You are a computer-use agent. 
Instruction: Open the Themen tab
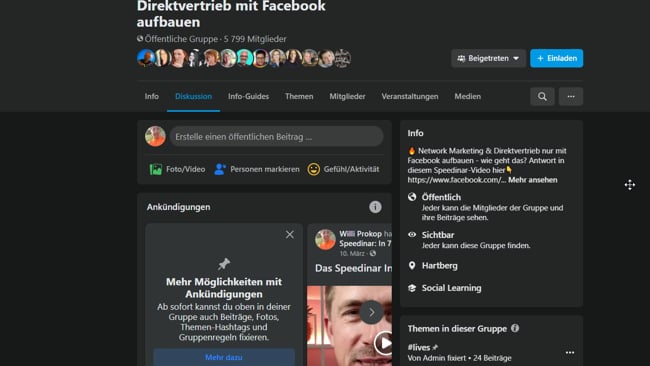[299, 96]
